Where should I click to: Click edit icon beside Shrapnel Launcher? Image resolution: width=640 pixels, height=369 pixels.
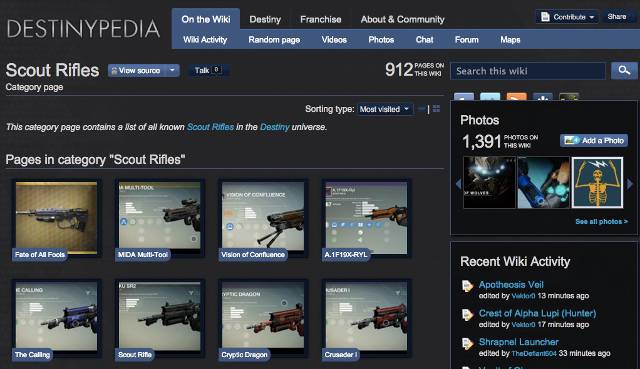click(x=467, y=343)
